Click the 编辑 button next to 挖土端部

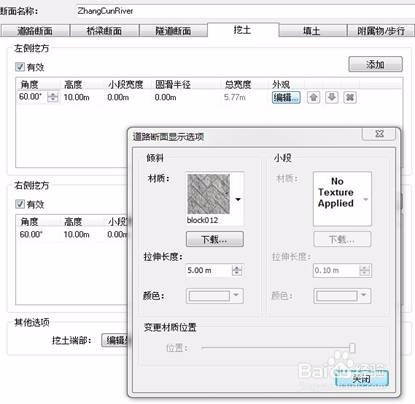(x=116, y=340)
